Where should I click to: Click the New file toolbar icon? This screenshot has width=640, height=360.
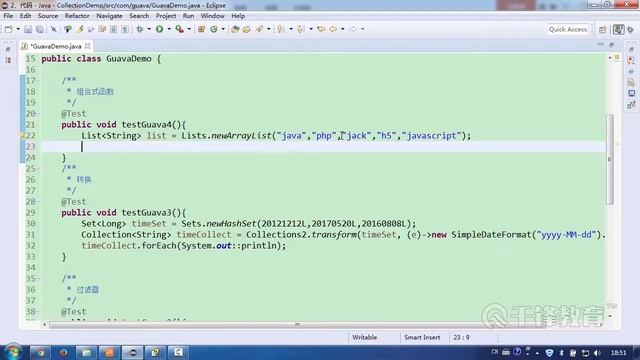tap(9, 29)
